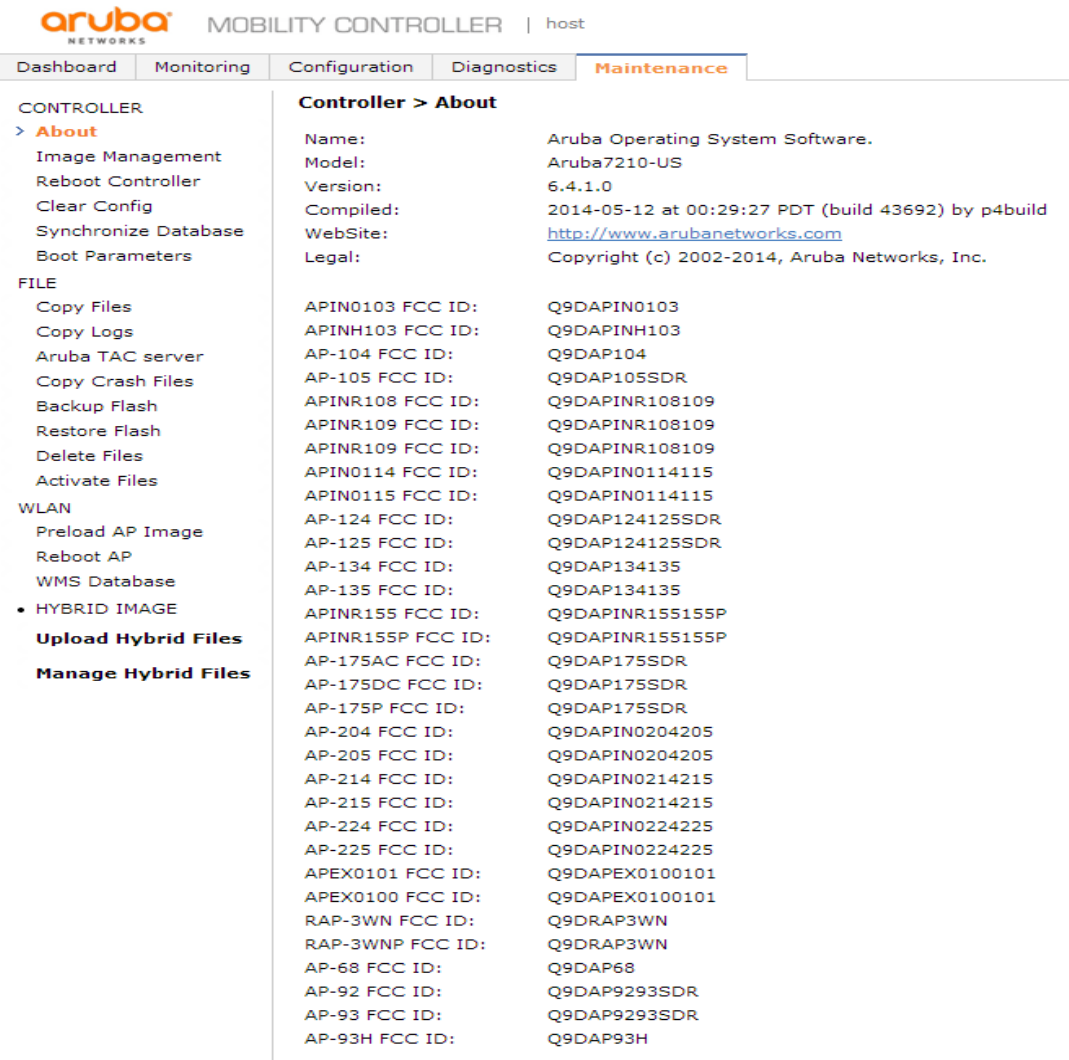Open the Dashboard tab
Image resolution: width=1069 pixels, height=1060 pixels.
(67, 67)
